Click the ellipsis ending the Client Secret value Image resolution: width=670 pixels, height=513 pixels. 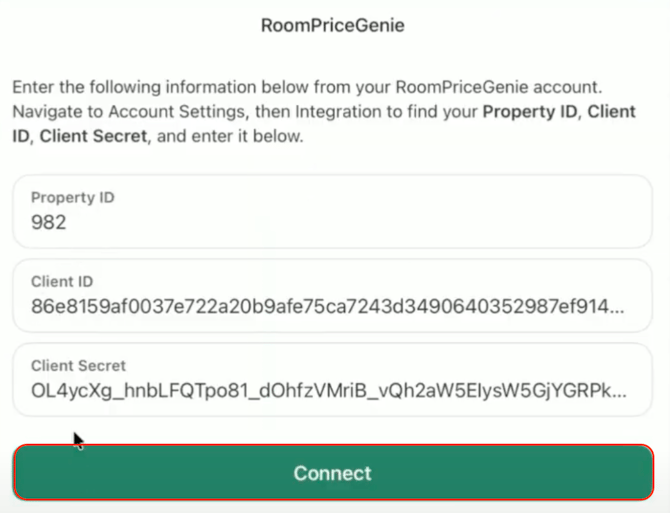(618, 391)
